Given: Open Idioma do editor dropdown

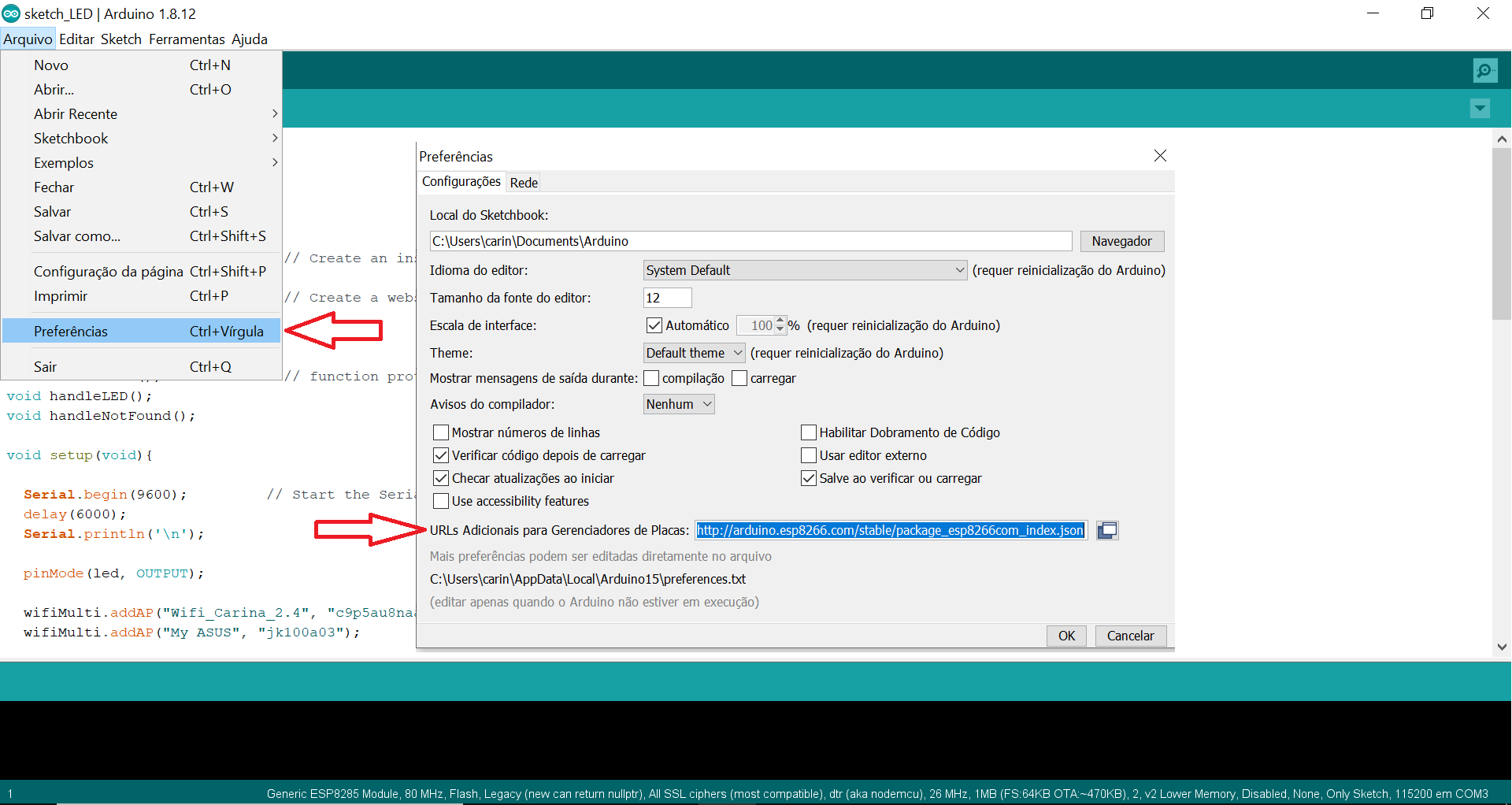Looking at the screenshot, I should point(805,270).
